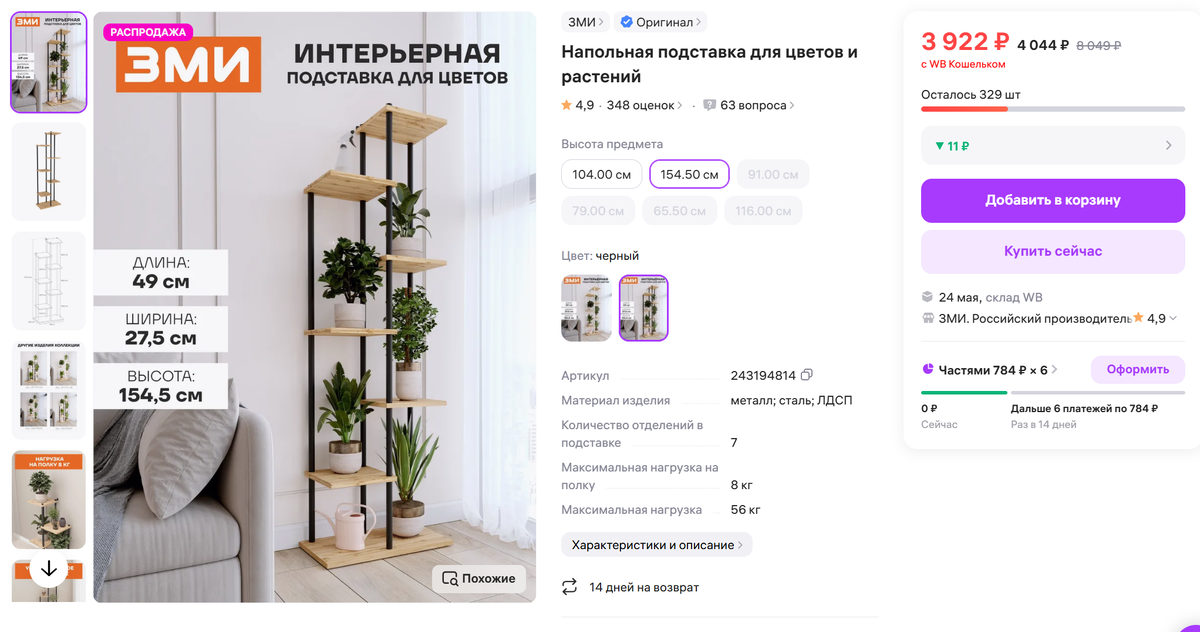Image resolution: width=1200 pixels, height=632 pixels.
Task: Open the white frame dimensions thumbnail
Action: [49, 281]
